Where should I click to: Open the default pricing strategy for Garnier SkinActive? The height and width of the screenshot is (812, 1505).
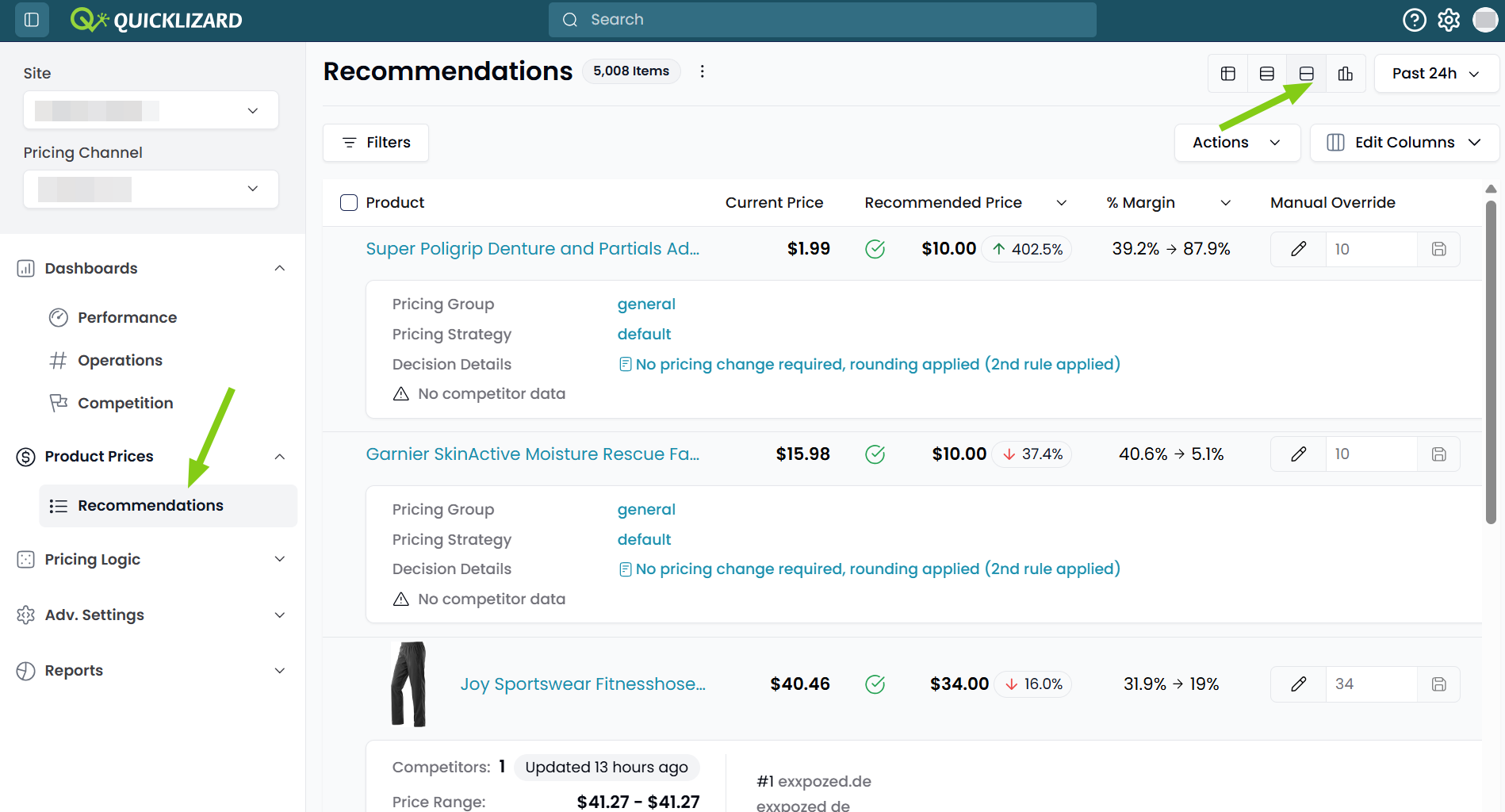(644, 540)
